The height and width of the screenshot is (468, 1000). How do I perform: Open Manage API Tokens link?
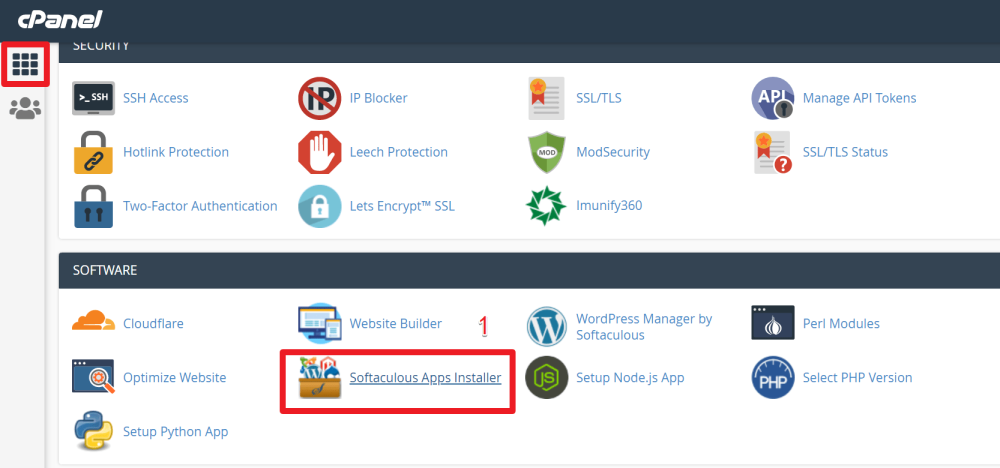[x=860, y=98]
